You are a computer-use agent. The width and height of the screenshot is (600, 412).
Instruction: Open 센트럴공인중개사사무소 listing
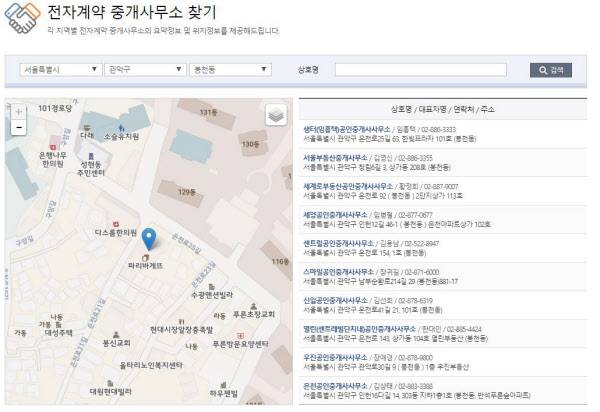[338, 243]
